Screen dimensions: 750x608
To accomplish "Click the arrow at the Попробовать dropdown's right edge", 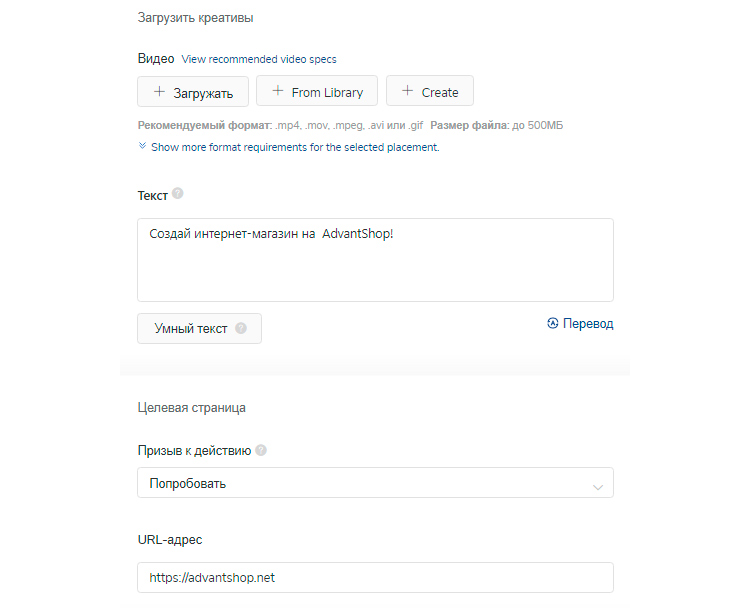I will tap(598, 486).
